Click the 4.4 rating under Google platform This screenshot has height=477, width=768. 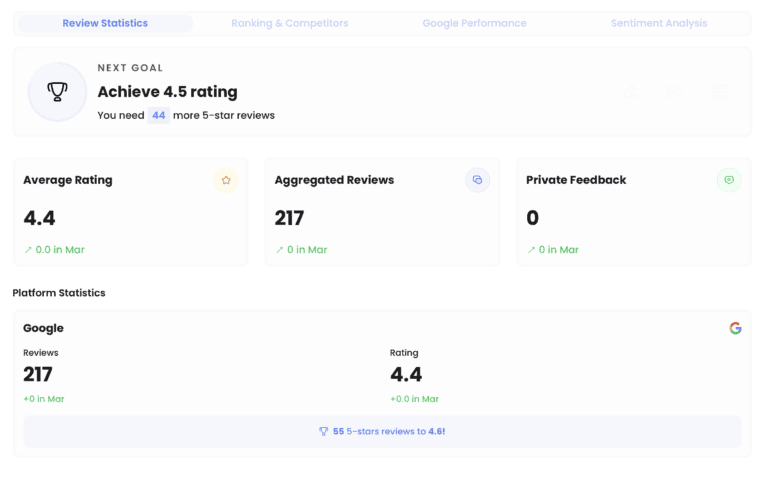click(x=406, y=375)
